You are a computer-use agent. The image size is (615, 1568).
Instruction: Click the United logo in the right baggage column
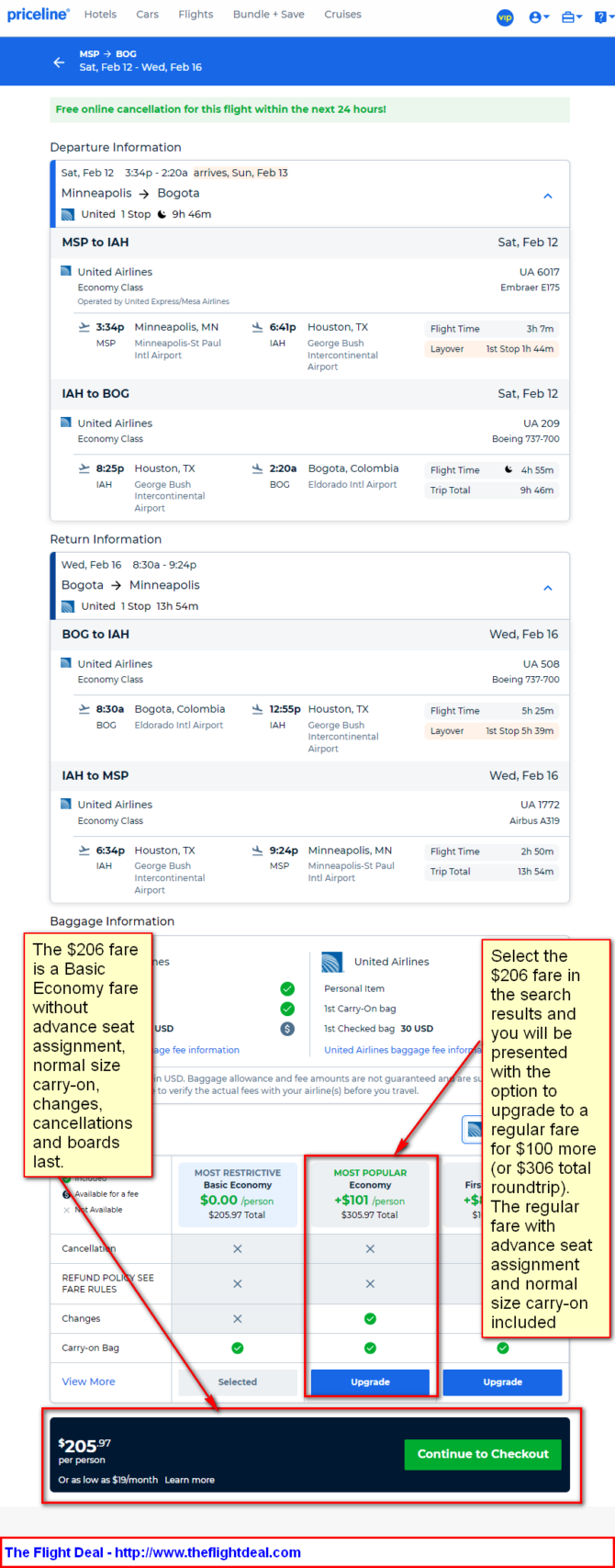pos(332,962)
